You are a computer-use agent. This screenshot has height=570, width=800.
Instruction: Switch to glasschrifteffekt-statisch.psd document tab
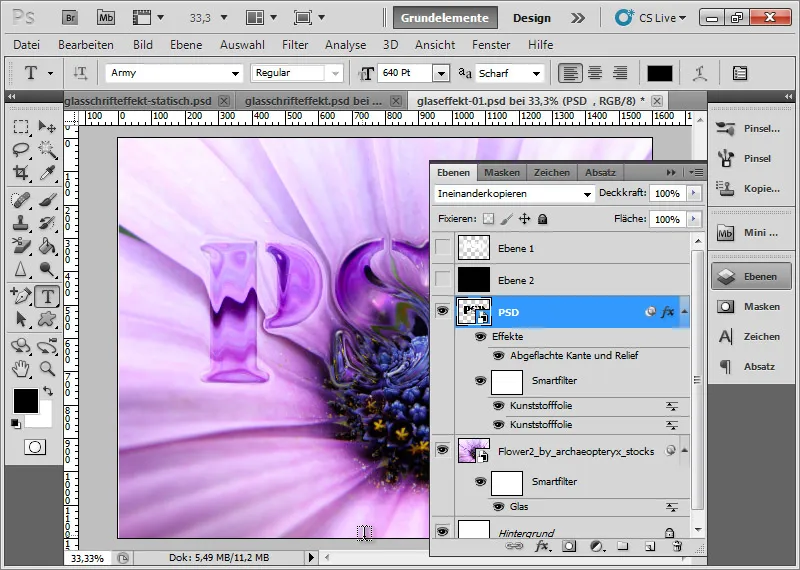[x=138, y=101]
